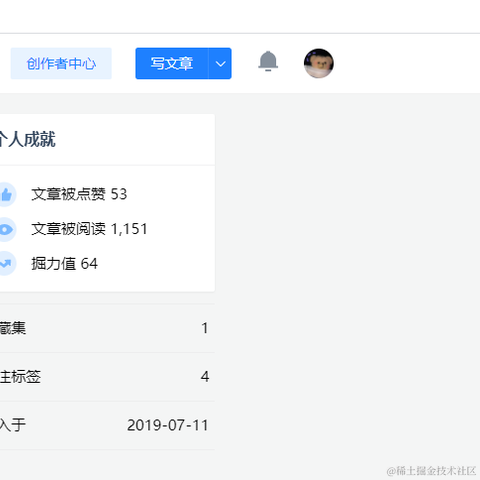This screenshot has width=480, height=480.
Task: Open notifications via the bell icon
Action: 268,61
